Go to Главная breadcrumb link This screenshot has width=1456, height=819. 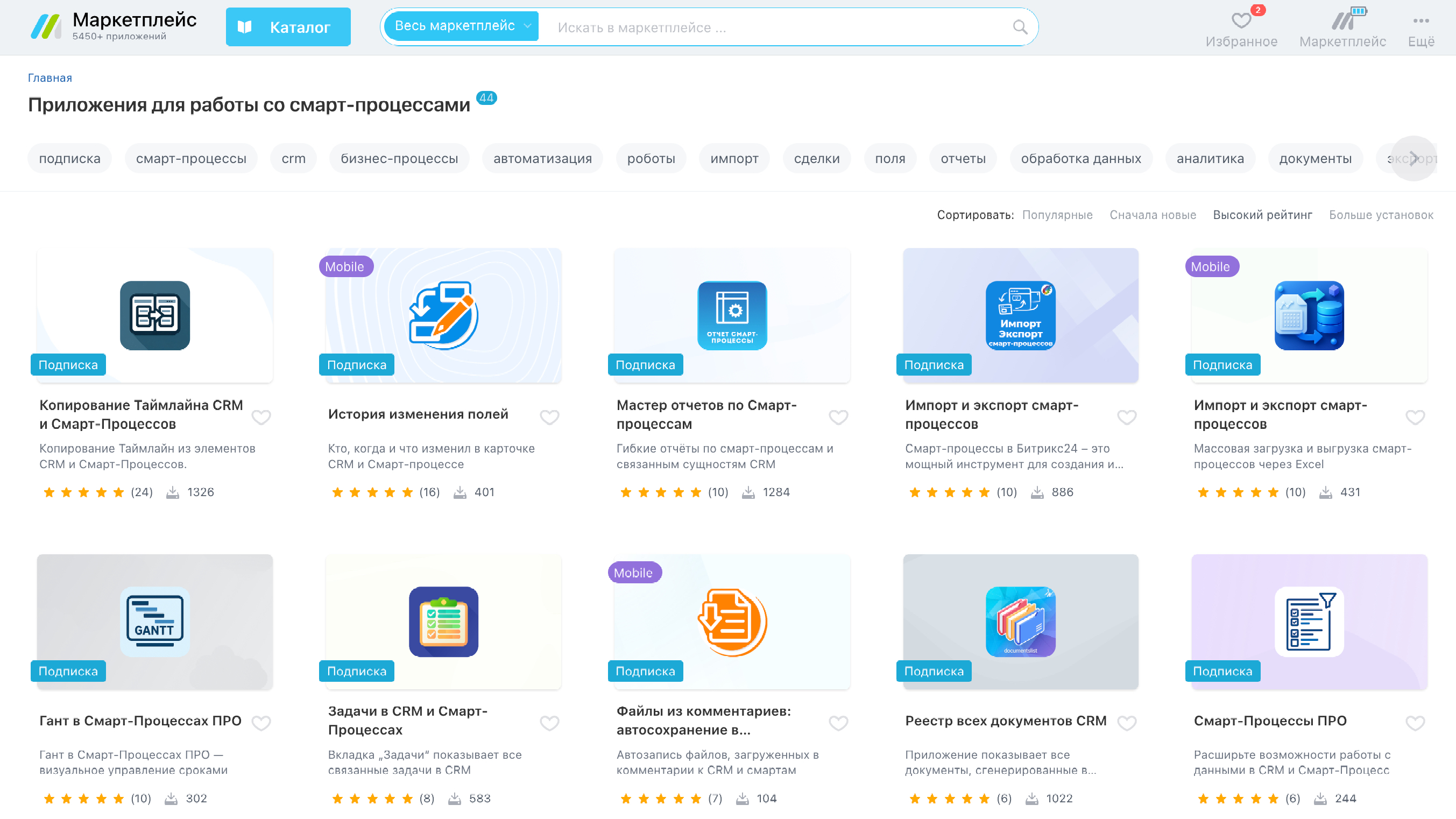[x=50, y=78]
